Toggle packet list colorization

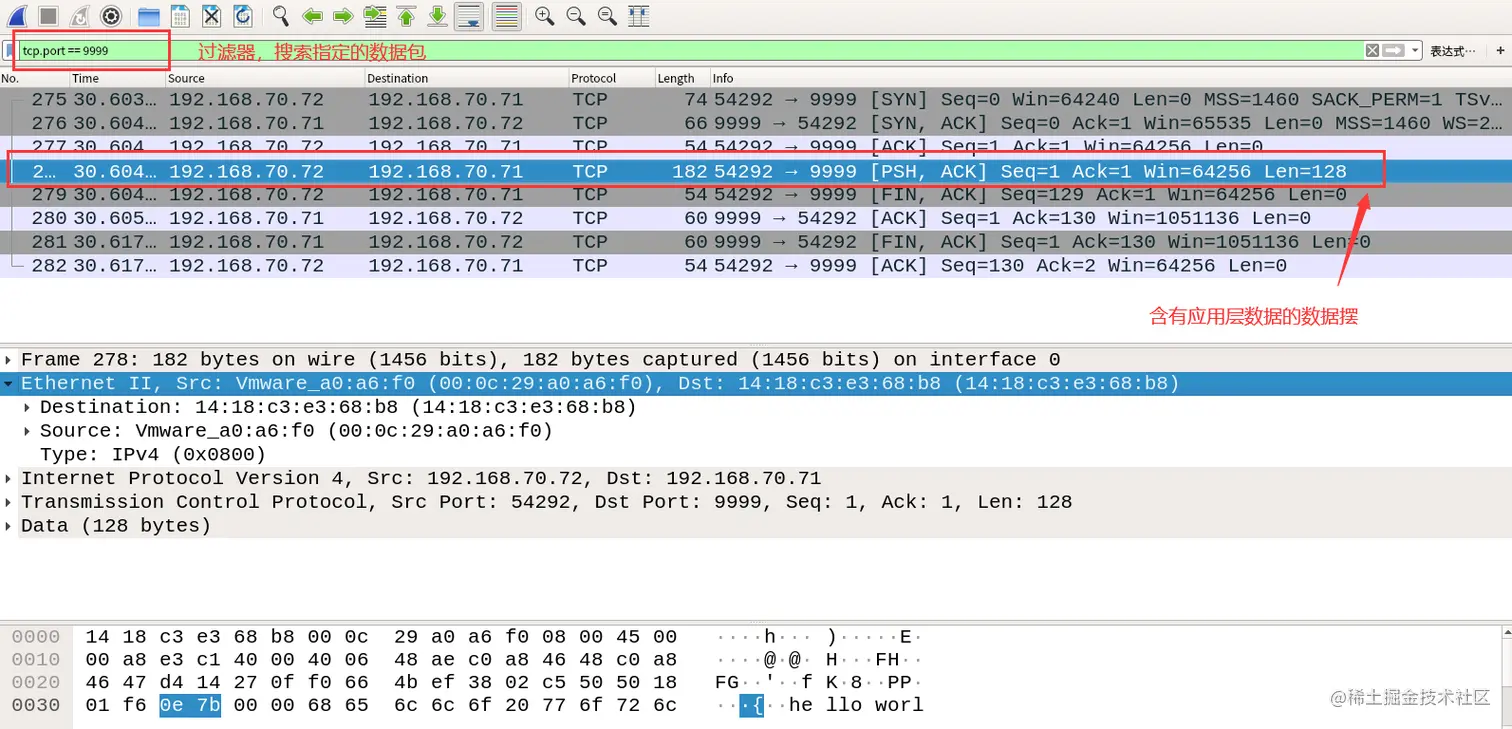pos(507,16)
